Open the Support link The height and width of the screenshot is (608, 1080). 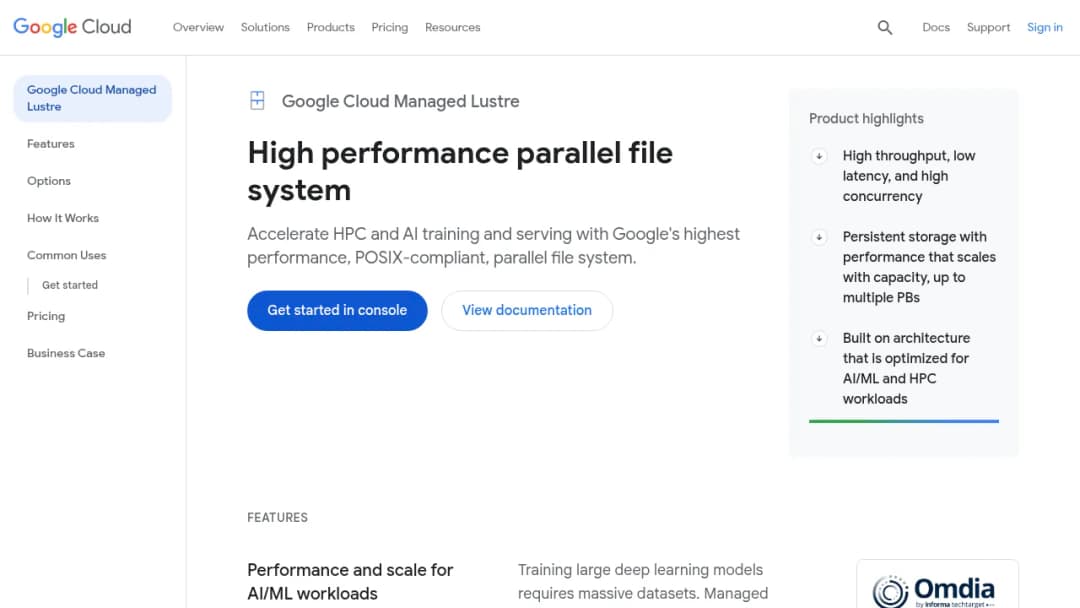tap(988, 28)
